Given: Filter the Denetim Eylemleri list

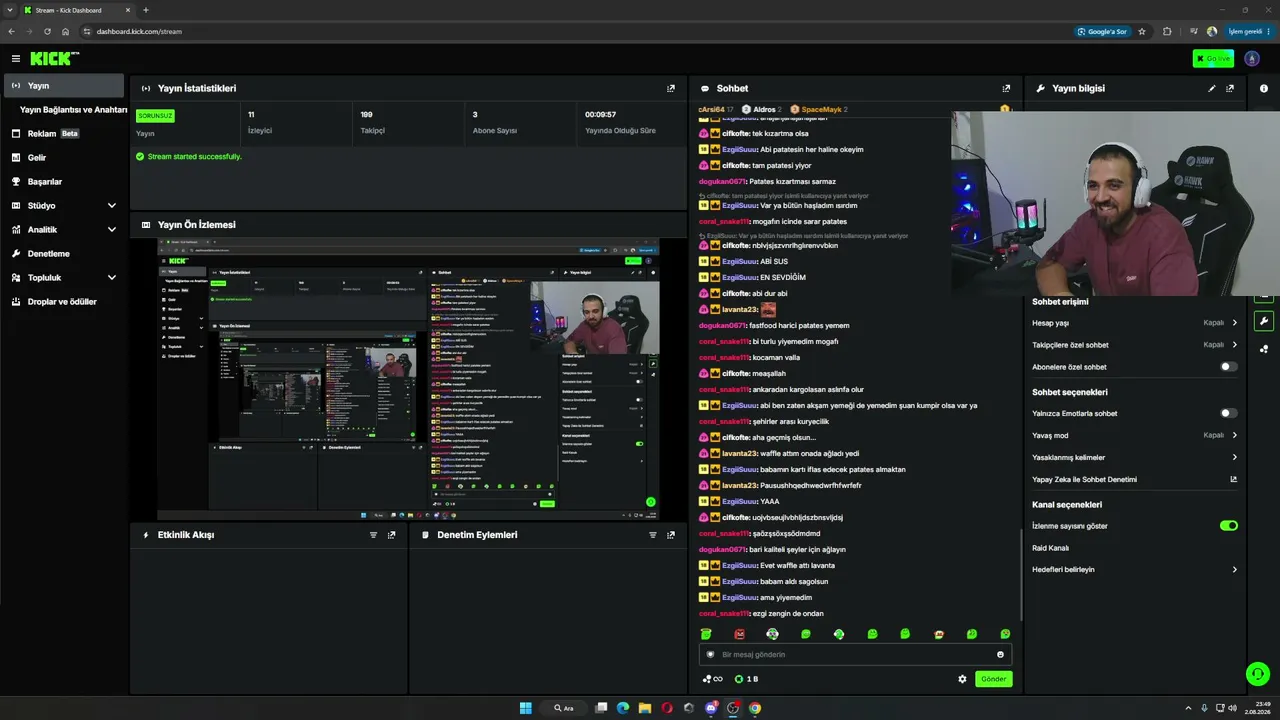Looking at the screenshot, I should 653,535.
